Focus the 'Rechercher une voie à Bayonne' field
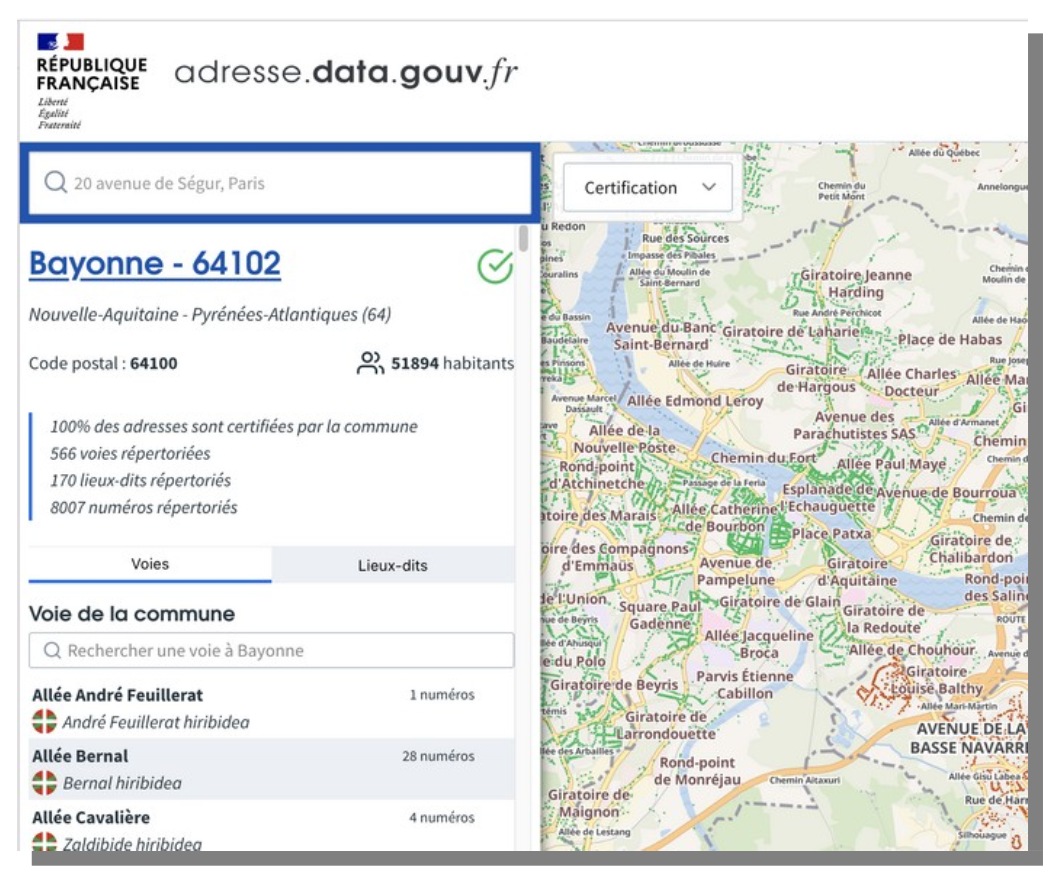The image size is (1064, 884). [x=271, y=650]
